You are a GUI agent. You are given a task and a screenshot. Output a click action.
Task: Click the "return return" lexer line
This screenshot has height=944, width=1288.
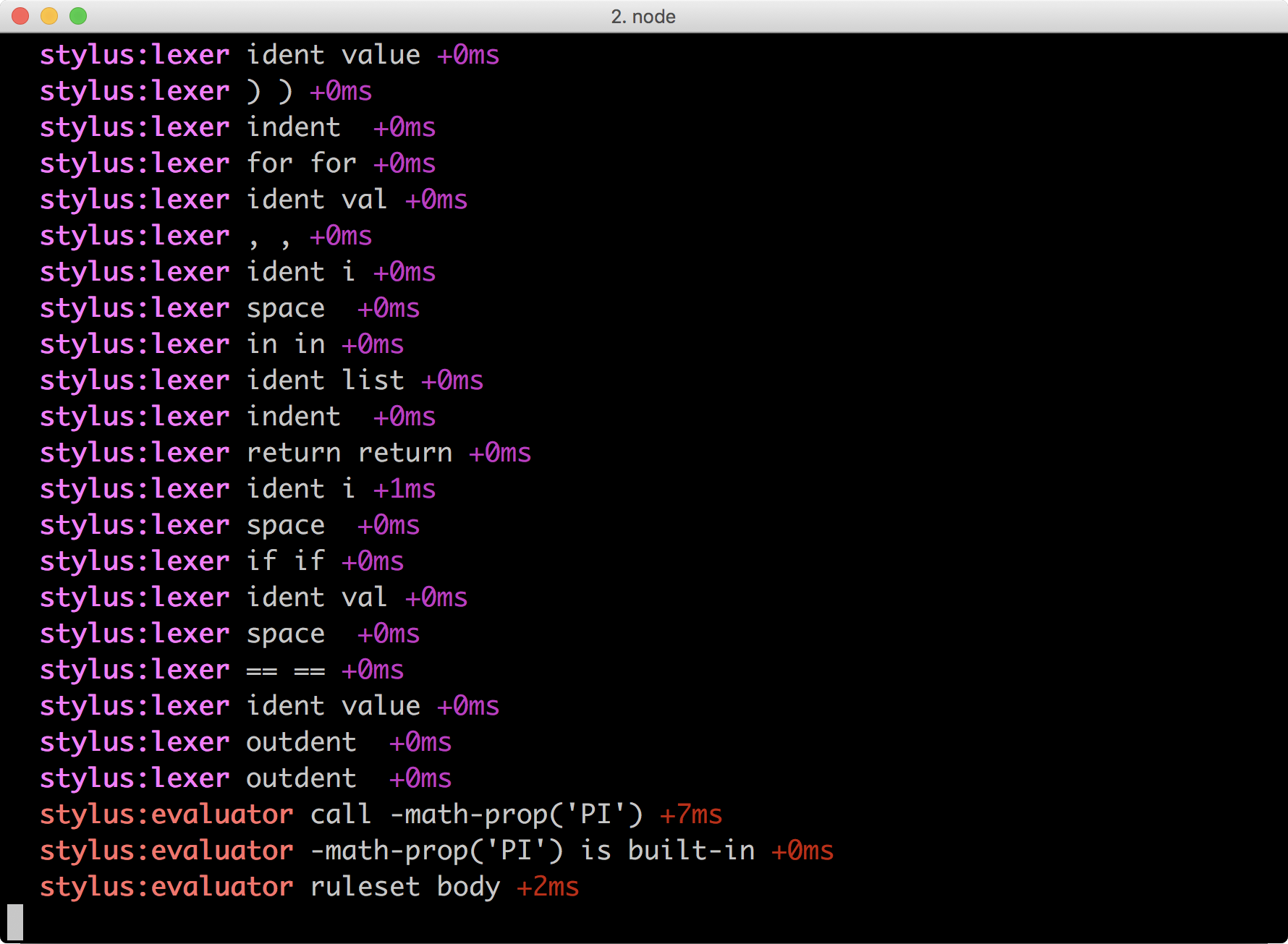pyautogui.click(x=286, y=453)
